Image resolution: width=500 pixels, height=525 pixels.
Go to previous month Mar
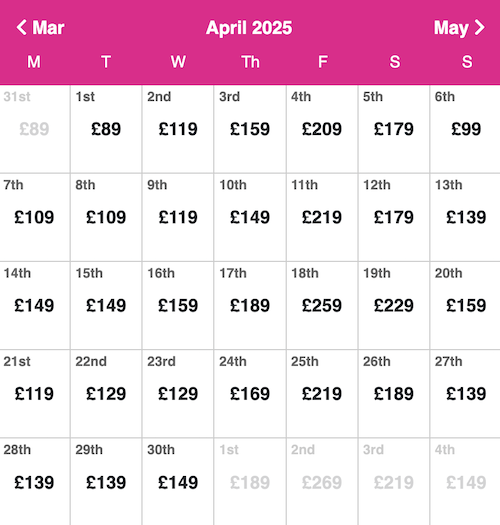coord(40,27)
